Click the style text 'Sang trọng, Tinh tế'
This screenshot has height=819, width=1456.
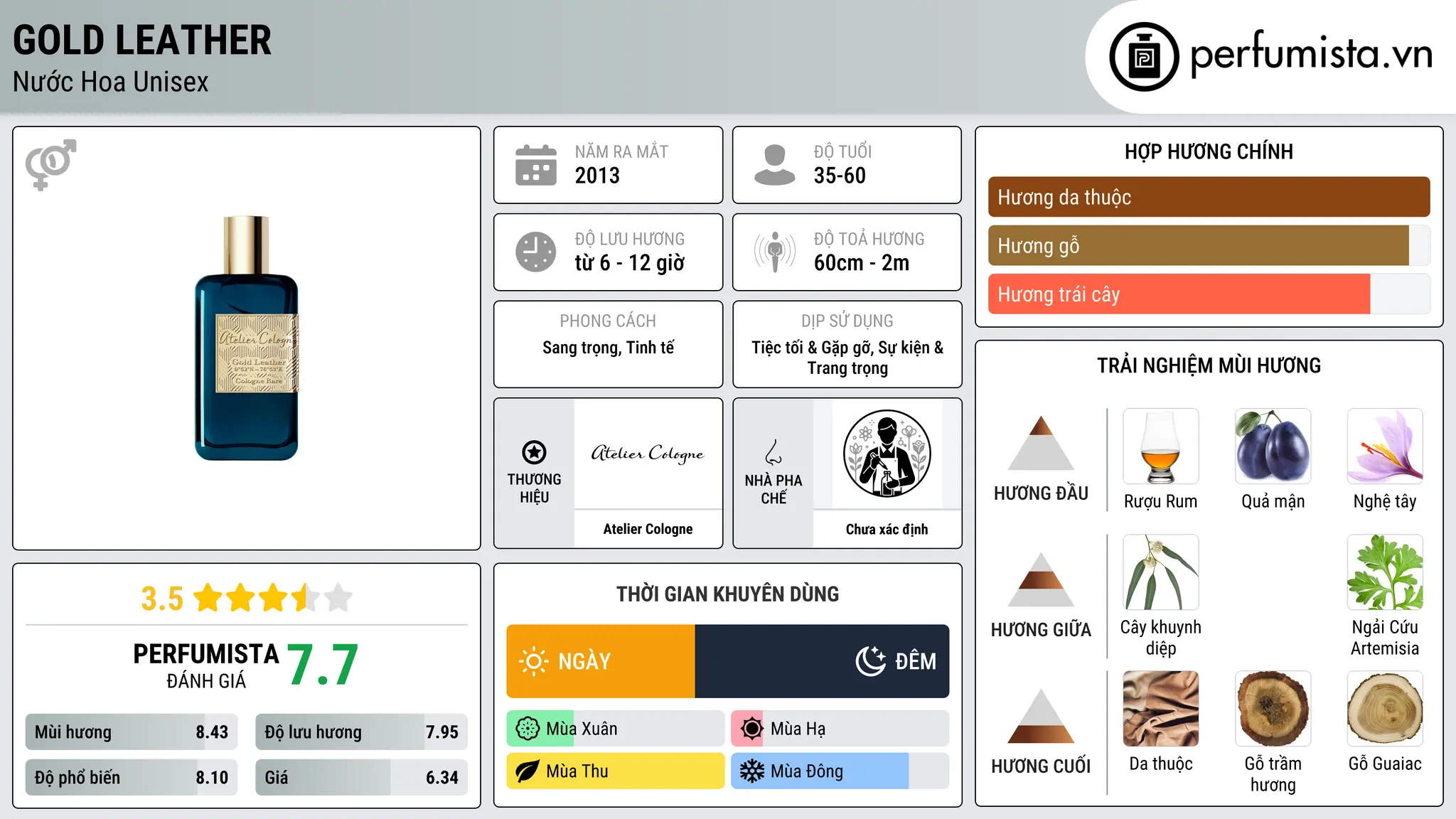[608, 348]
